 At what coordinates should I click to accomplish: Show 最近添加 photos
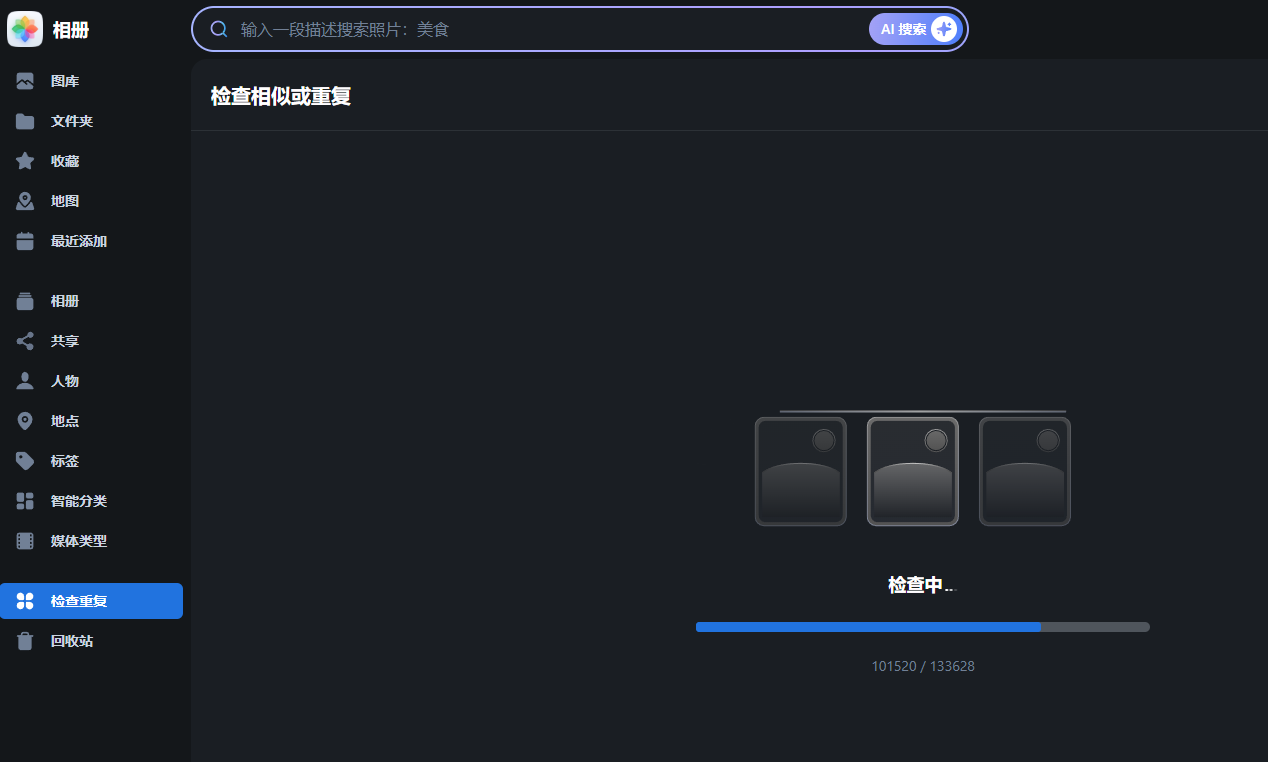pyautogui.click(x=91, y=241)
